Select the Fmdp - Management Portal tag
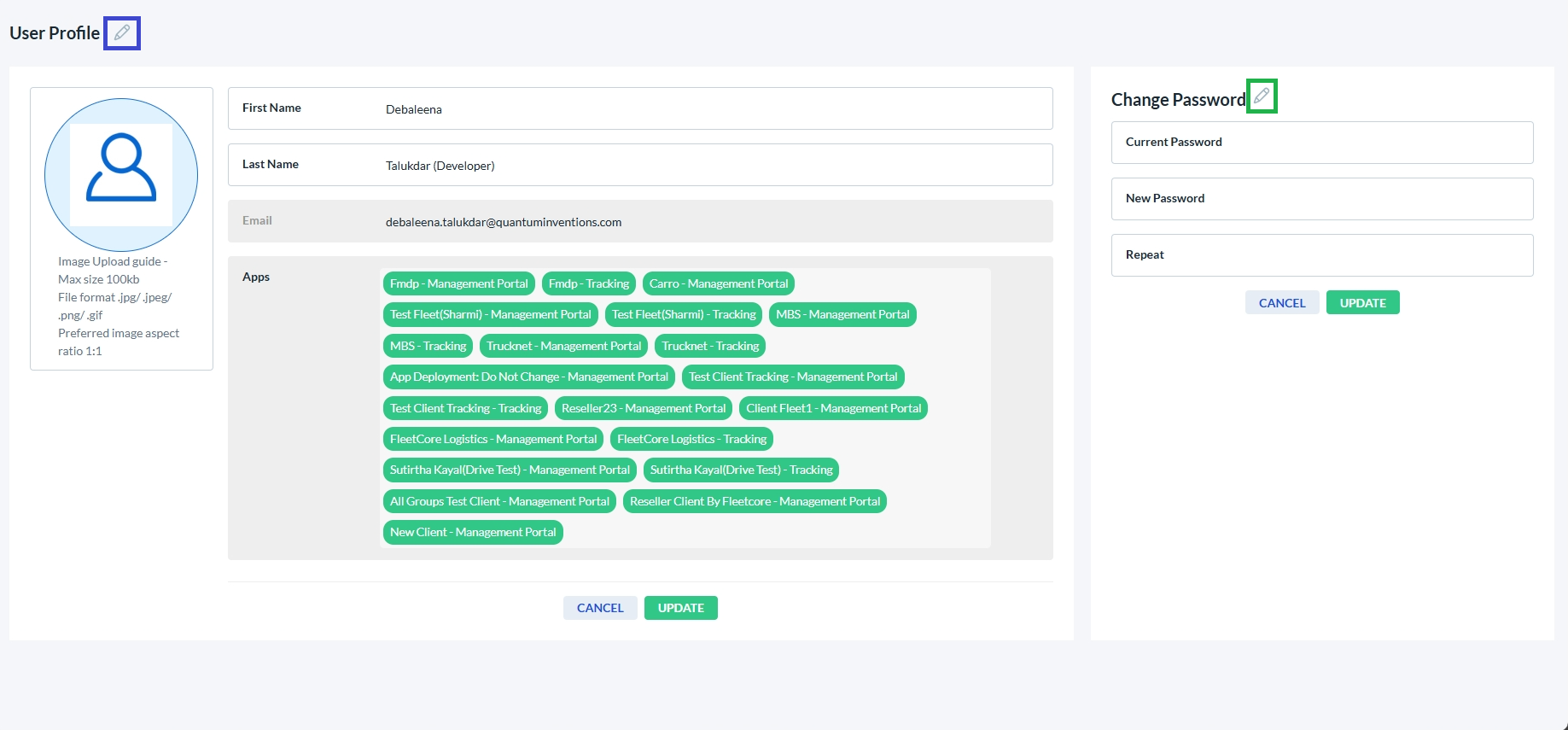Image resolution: width=1568 pixels, height=730 pixels. coord(458,283)
